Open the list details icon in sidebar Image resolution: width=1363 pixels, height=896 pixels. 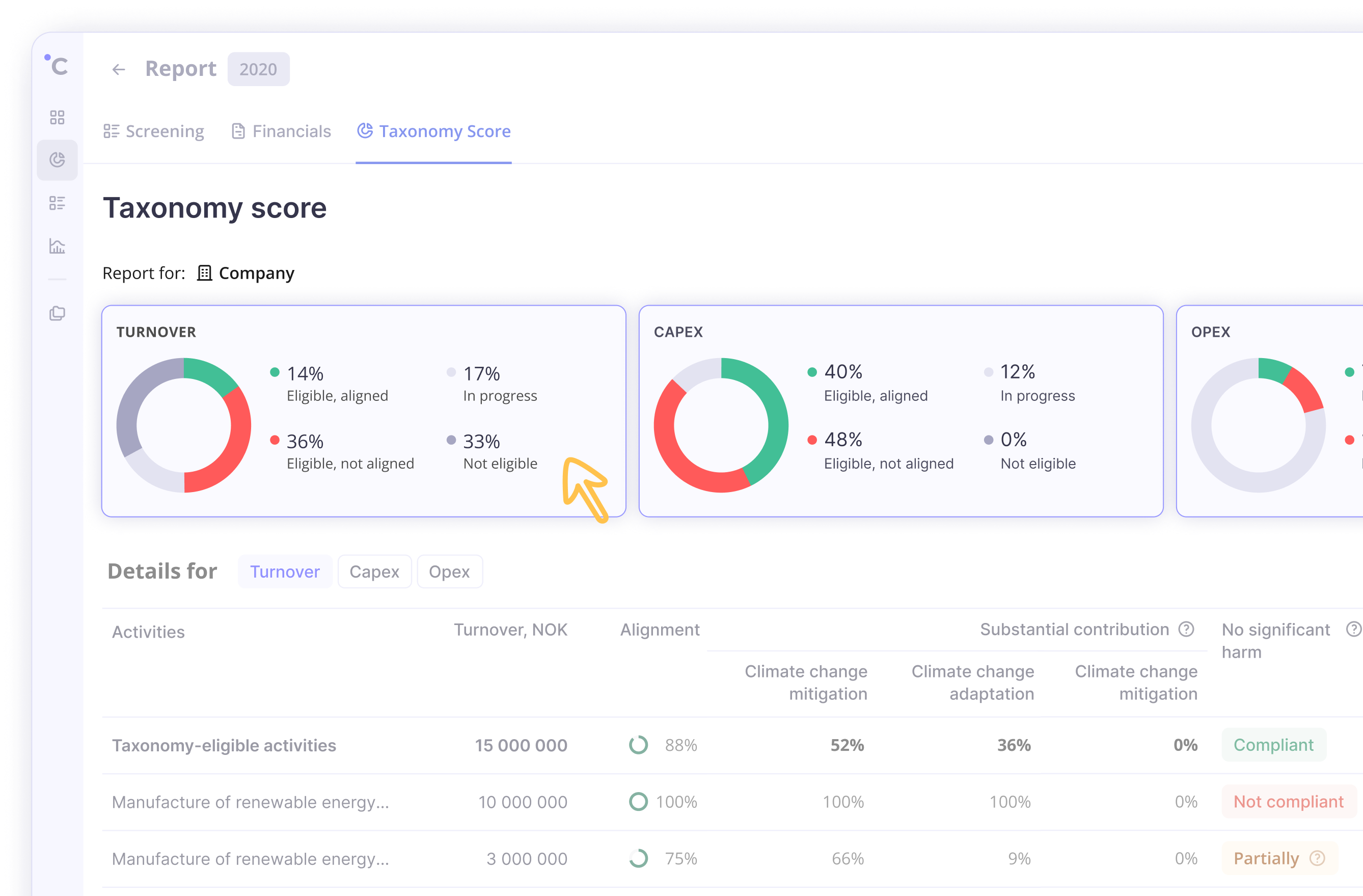click(x=57, y=203)
